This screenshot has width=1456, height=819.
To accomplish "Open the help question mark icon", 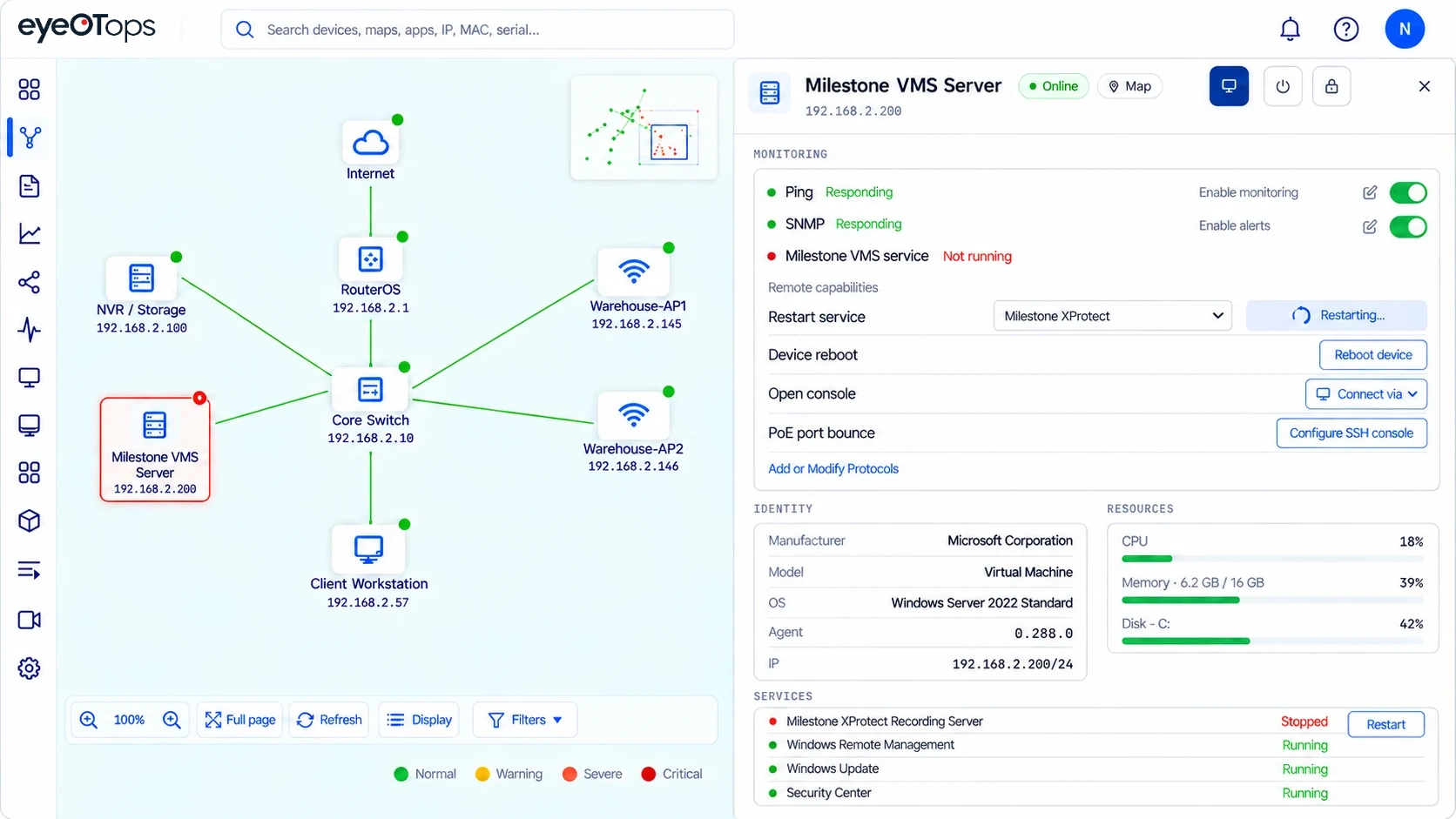I will [x=1346, y=30].
